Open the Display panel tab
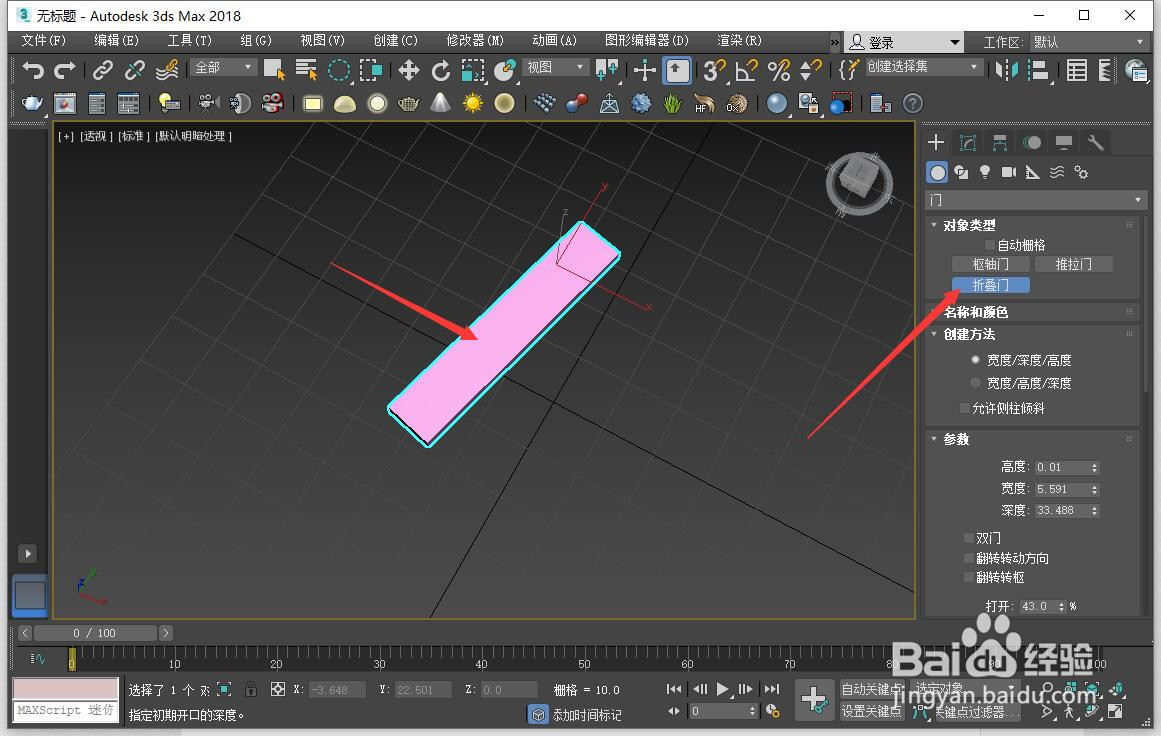1161x736 pixels. point(1064,143)
